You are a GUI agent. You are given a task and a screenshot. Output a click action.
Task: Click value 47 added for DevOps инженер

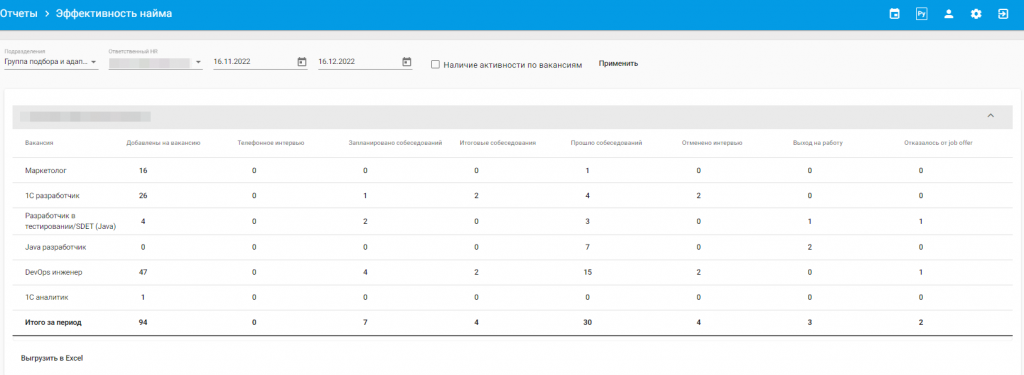click(143, 272)
